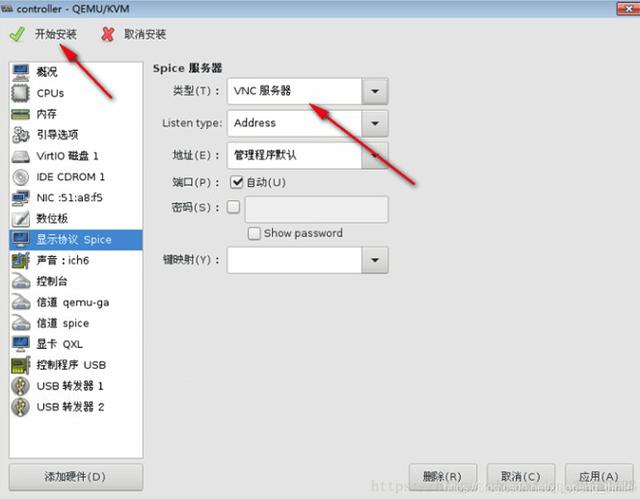Click the 添加硬件(D) add hardware button
This screenshot has width=640, height=499.
tap(76, 477)
